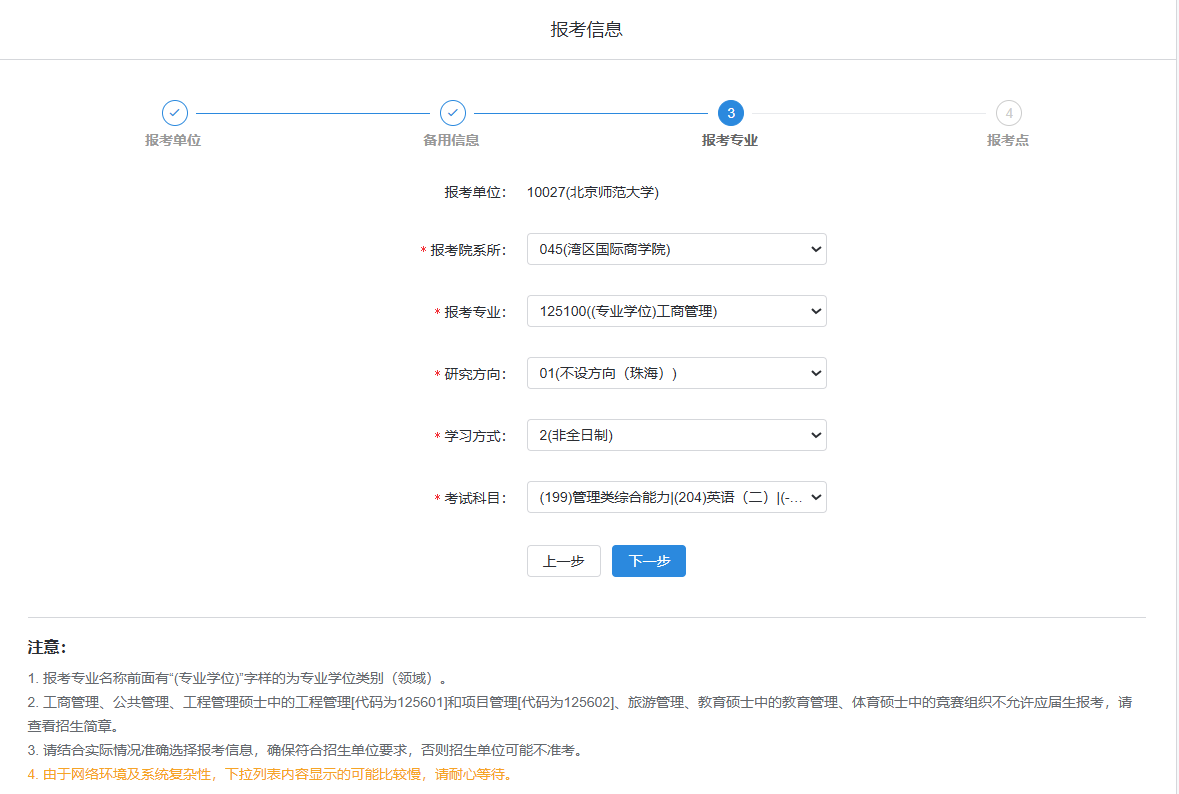Select the 备用信息 step label
The width and height of the screenshot is (1179, 794).
[454, 140]
